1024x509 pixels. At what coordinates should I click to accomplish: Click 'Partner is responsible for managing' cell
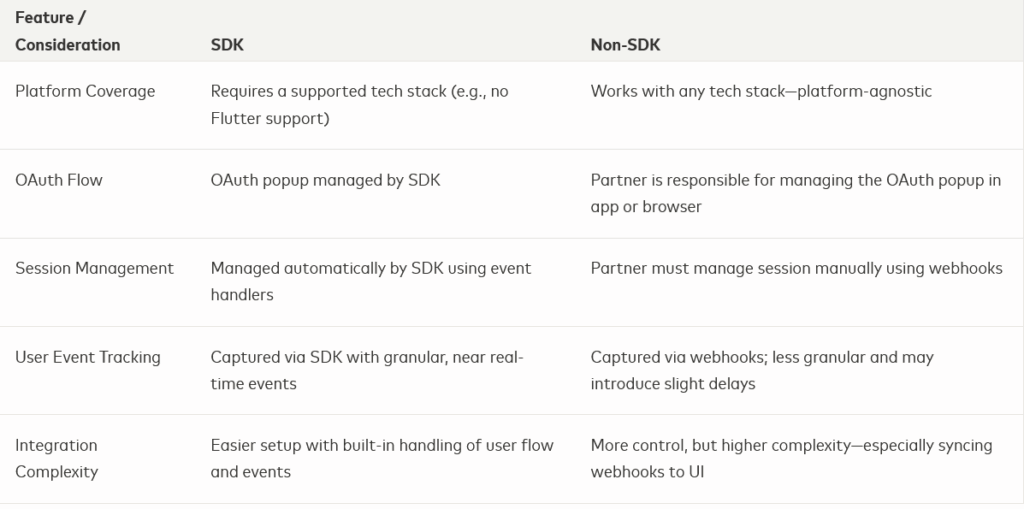795,180
